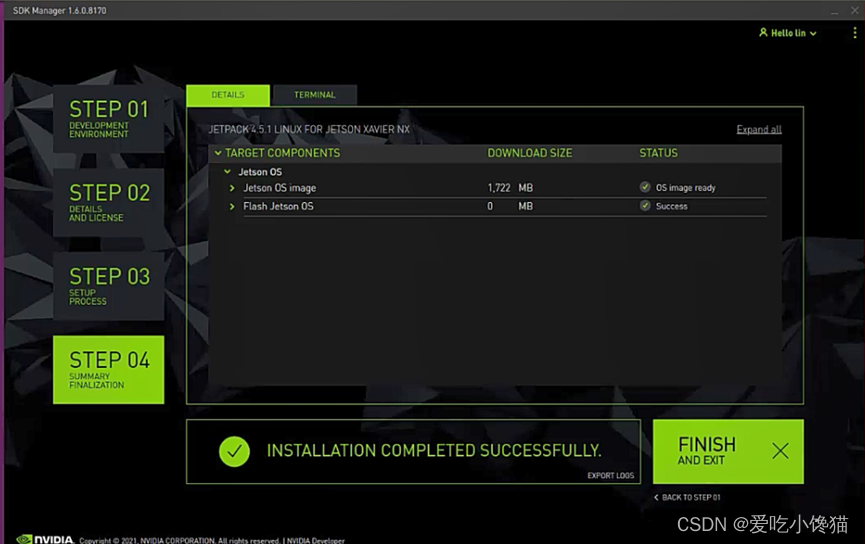Open the Hello lin account dropdown
Viewport: 865px width, 544px height.
[788, 33]
